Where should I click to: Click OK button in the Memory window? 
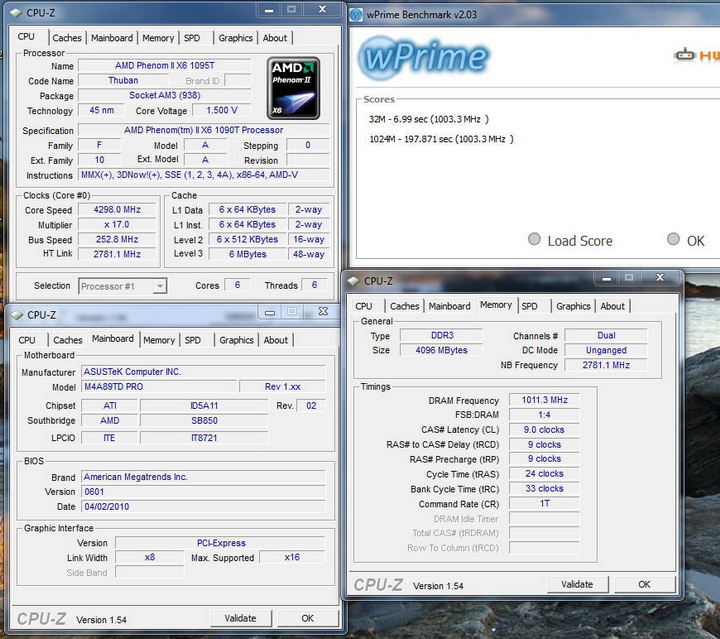coord(644,584)
